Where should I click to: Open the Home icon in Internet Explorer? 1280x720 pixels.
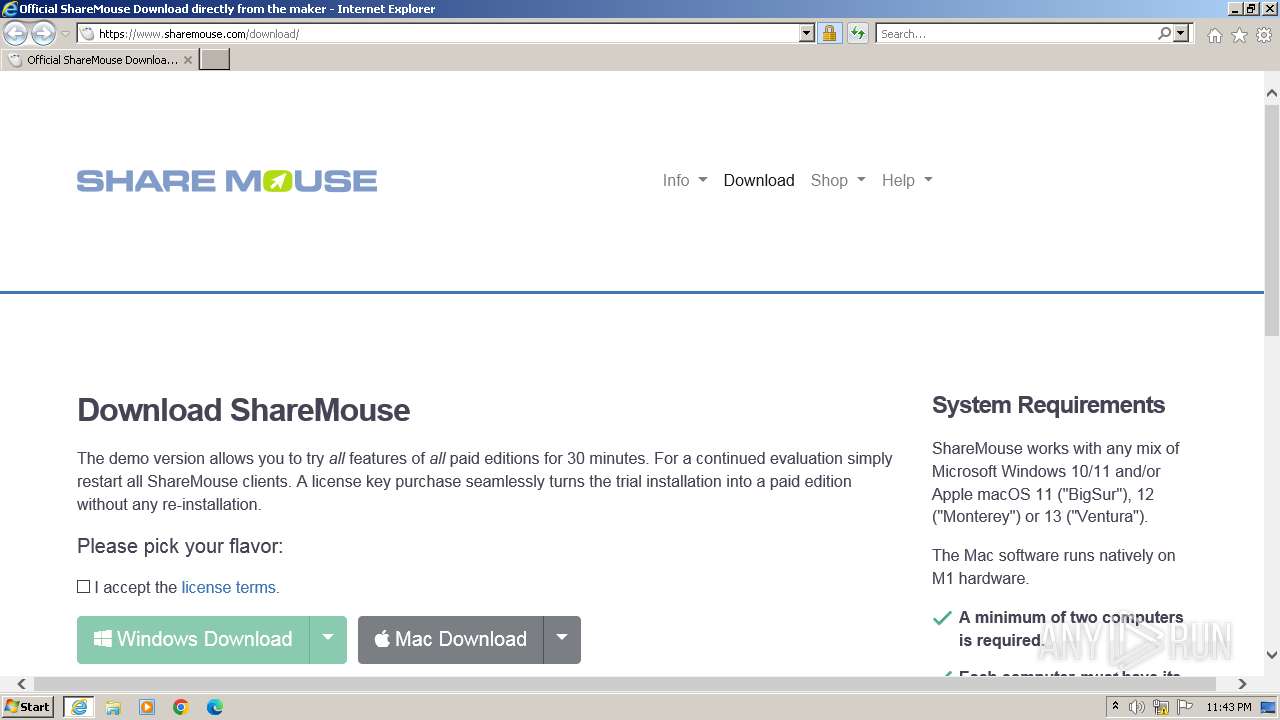click(x=1214, y=35)
